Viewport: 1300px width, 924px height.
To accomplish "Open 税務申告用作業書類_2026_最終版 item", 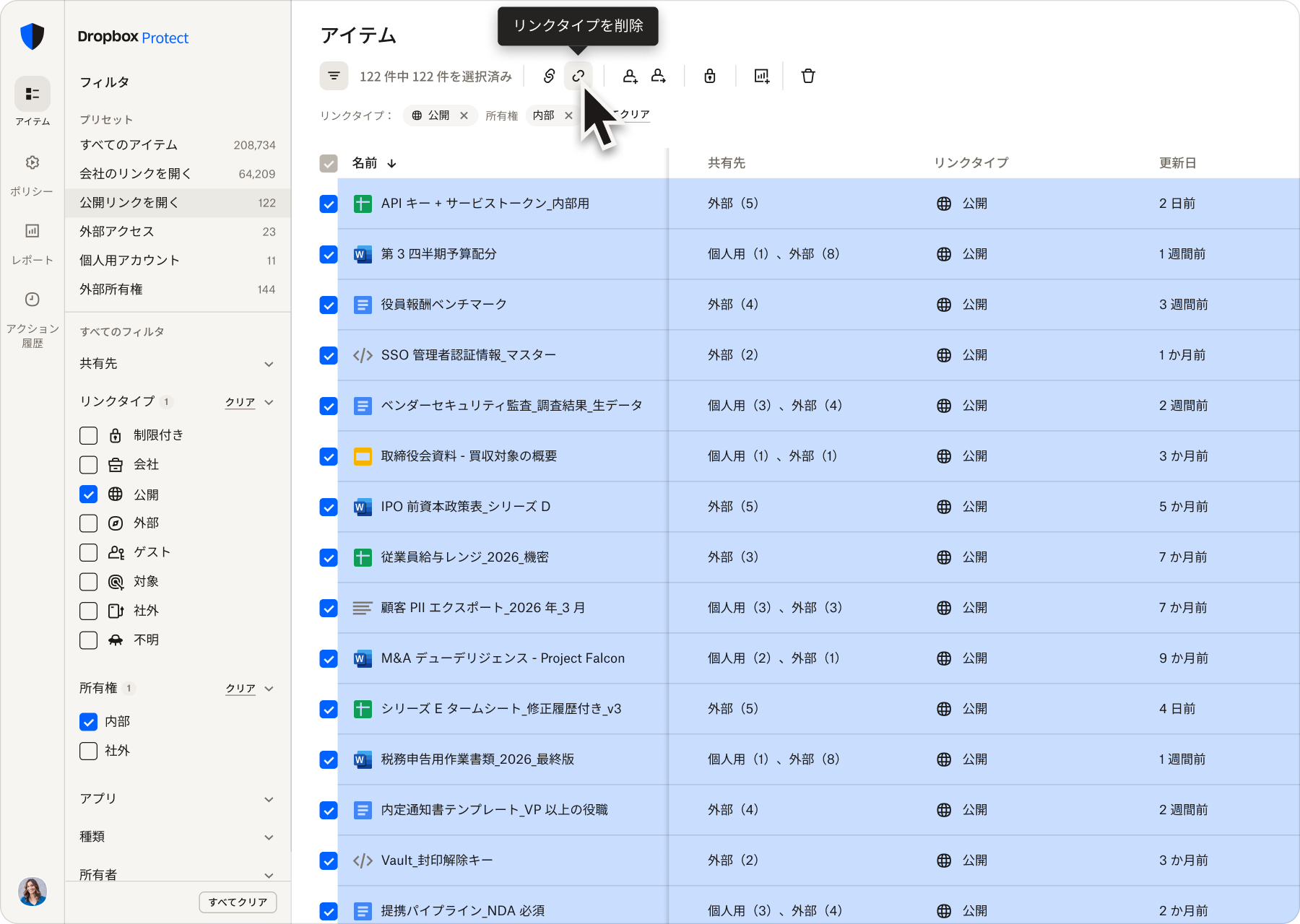I will [x=477, y=759].
